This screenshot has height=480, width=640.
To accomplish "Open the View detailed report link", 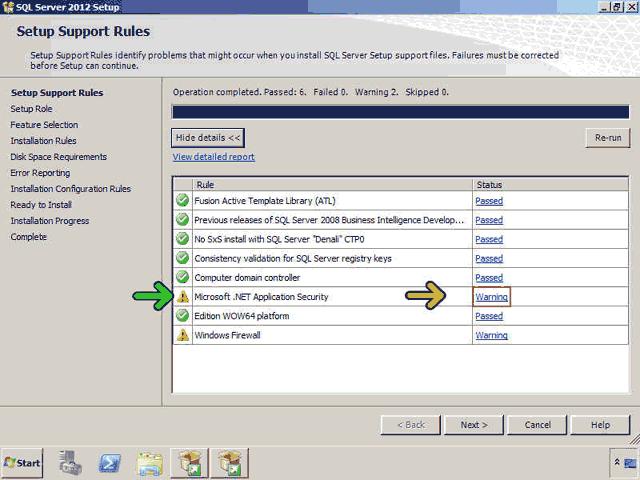I will tap(213, 157).
